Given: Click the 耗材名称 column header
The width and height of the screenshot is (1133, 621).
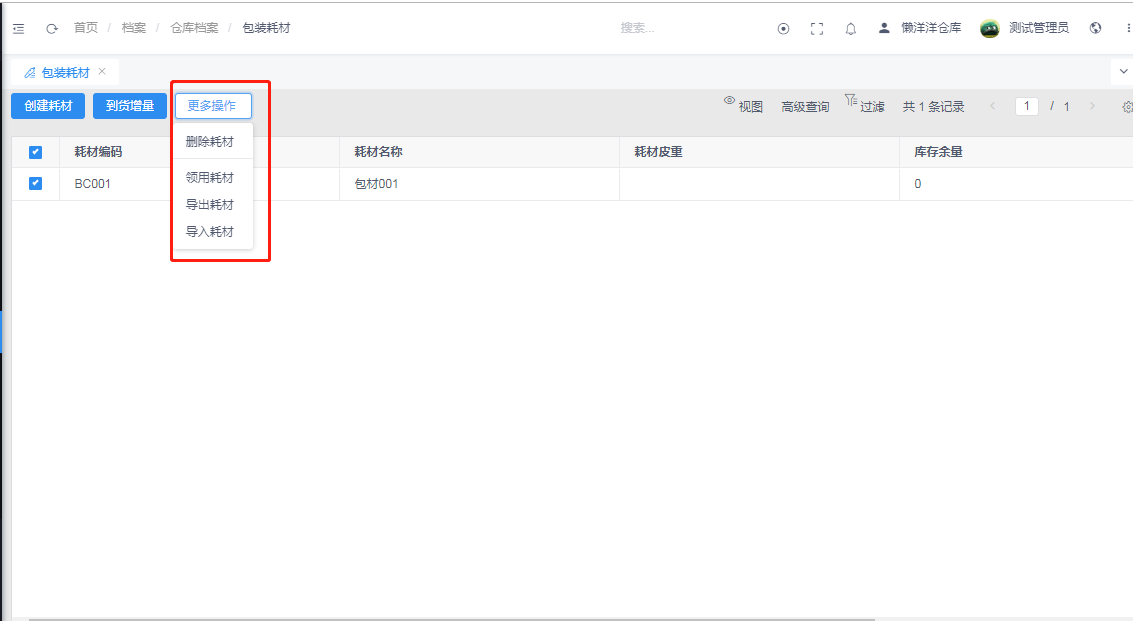Looking at the screenshot, I should [378, 152].
